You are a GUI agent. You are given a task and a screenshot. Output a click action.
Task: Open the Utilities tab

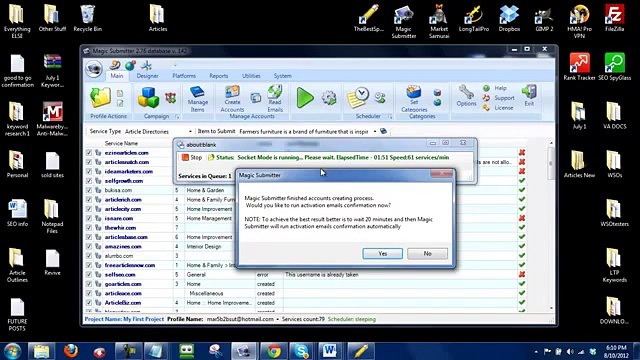251,76
